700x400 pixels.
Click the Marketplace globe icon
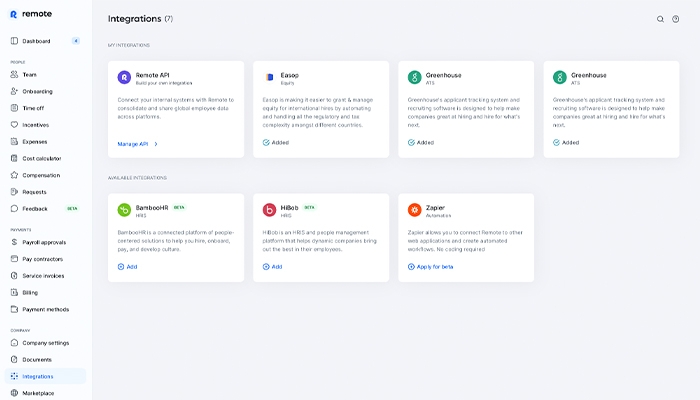click(x=14, y=393)
